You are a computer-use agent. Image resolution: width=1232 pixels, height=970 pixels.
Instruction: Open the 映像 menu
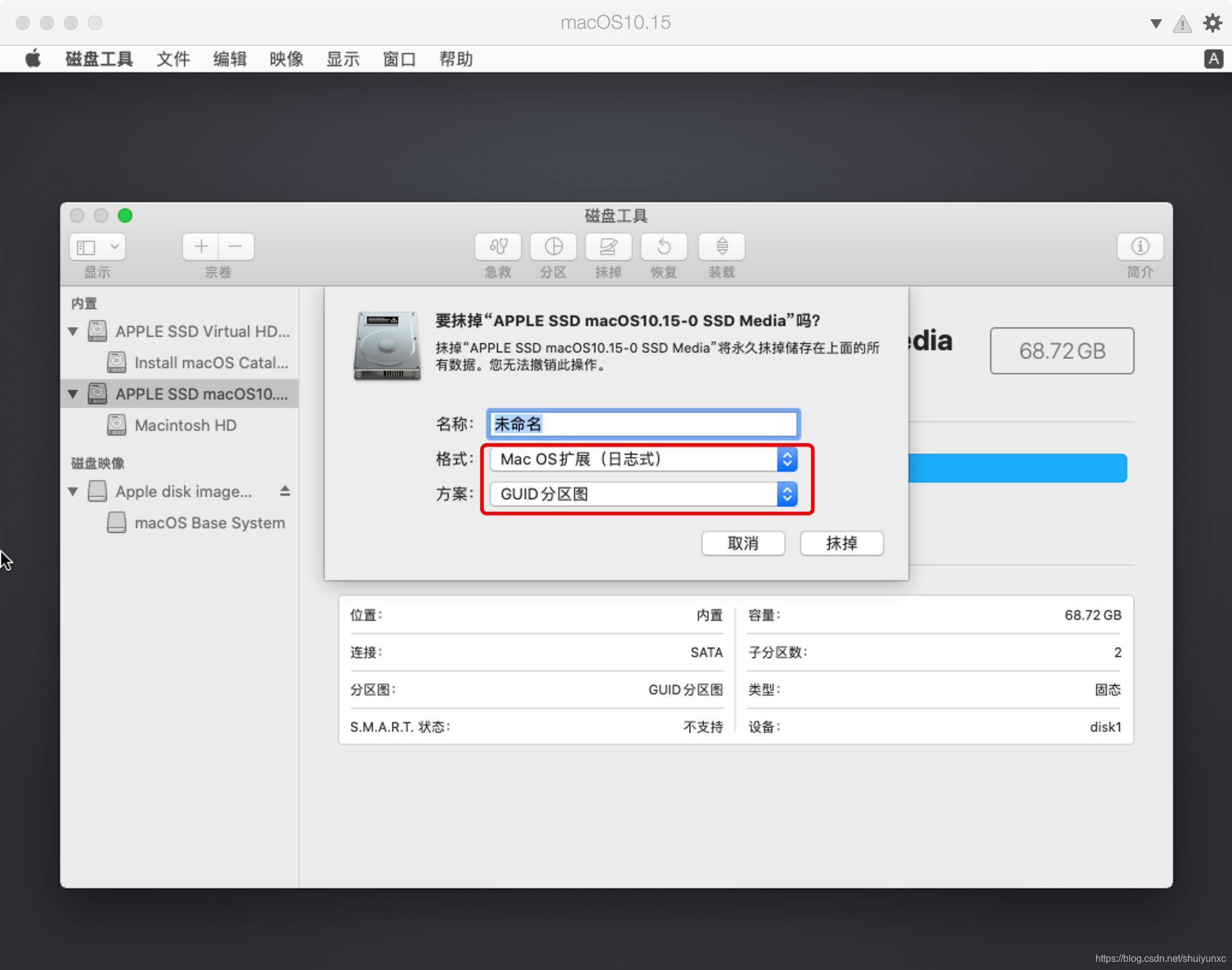(x=286, y=59)
